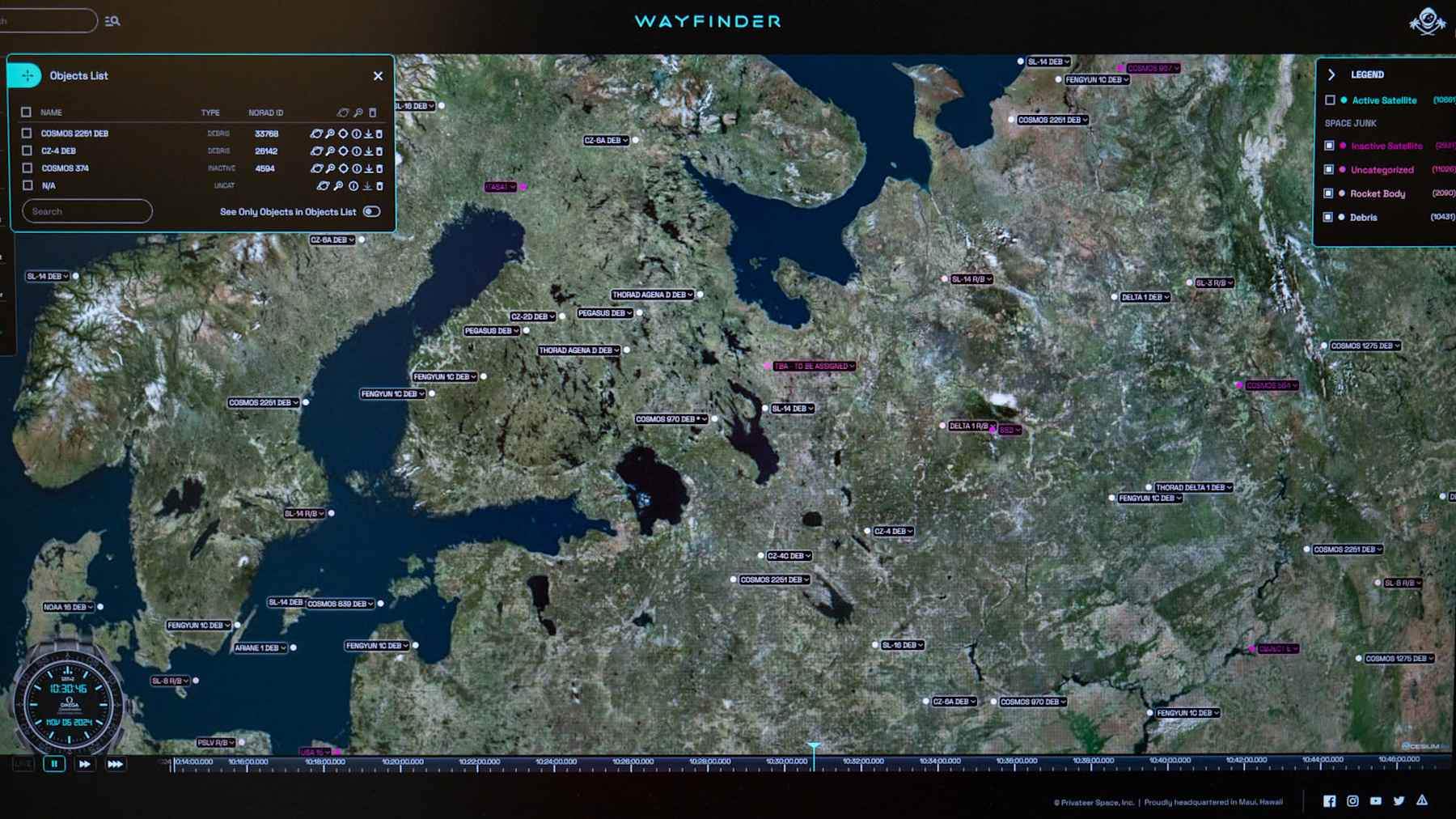The image size is (1456, 819).
Task: Collapse the Legend panel with chevron
Action: coord(1331,74)
